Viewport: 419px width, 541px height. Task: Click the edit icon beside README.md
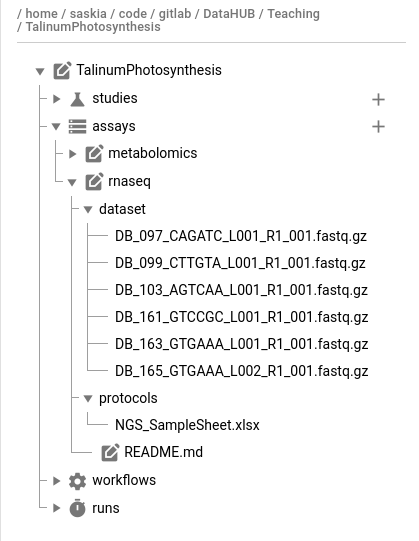coord(110,452)
